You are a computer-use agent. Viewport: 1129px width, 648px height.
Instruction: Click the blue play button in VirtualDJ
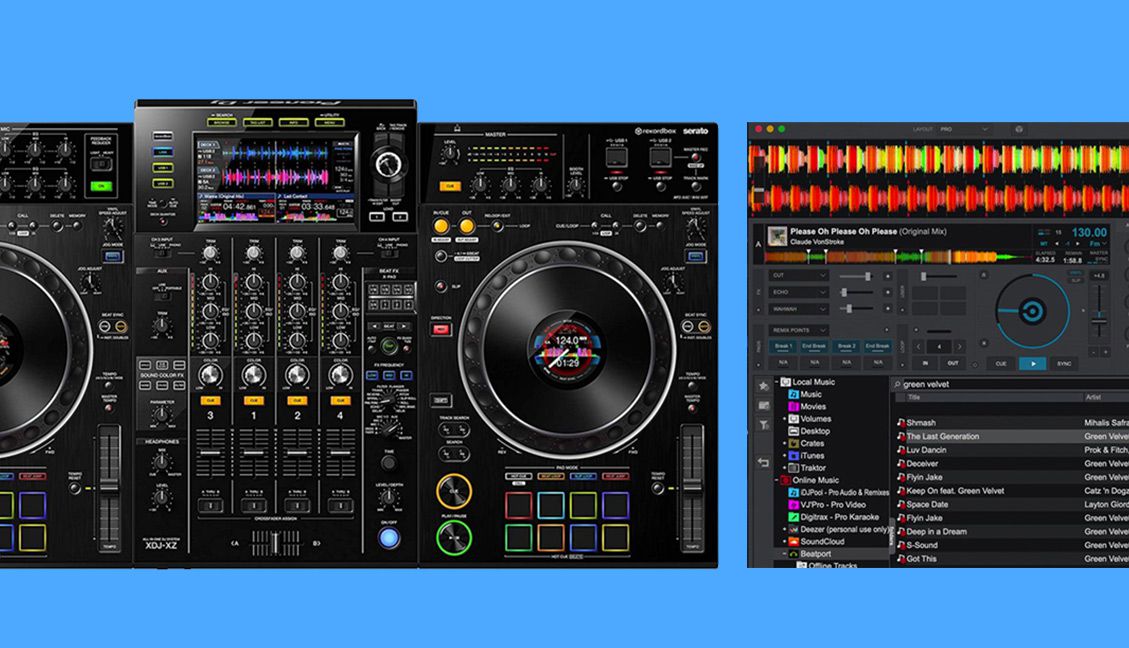(1033, 364)
